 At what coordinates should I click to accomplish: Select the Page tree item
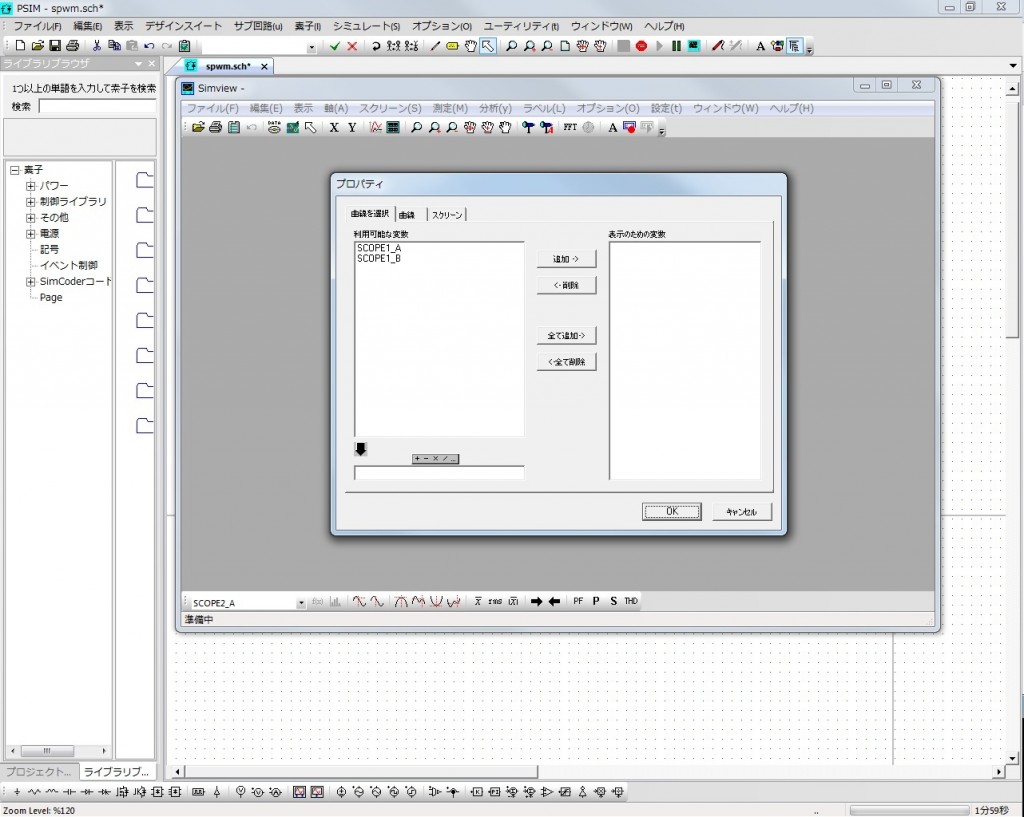(51, 297)
